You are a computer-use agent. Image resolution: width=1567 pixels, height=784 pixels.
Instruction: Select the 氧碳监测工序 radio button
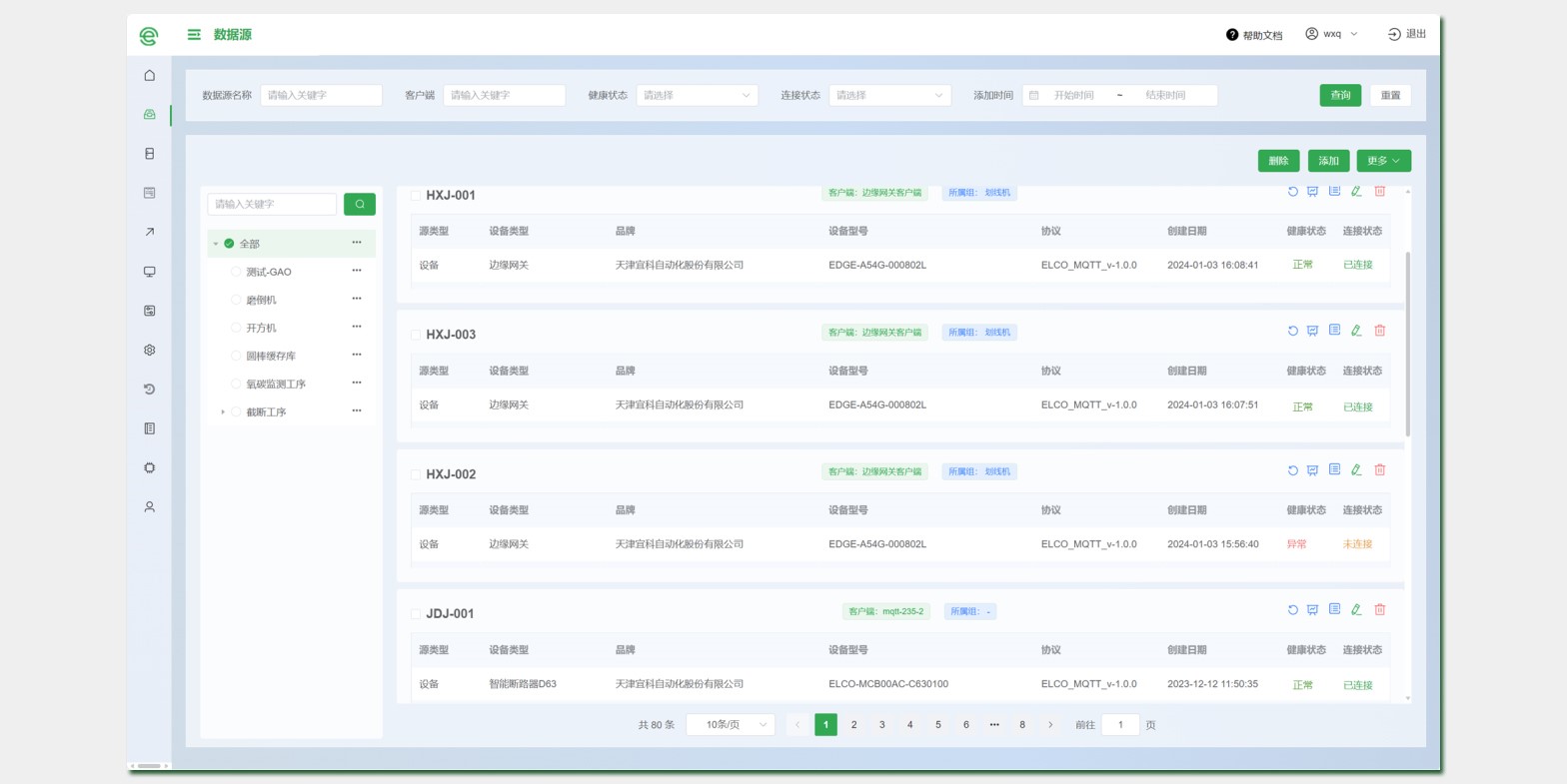tap(236, 384)
